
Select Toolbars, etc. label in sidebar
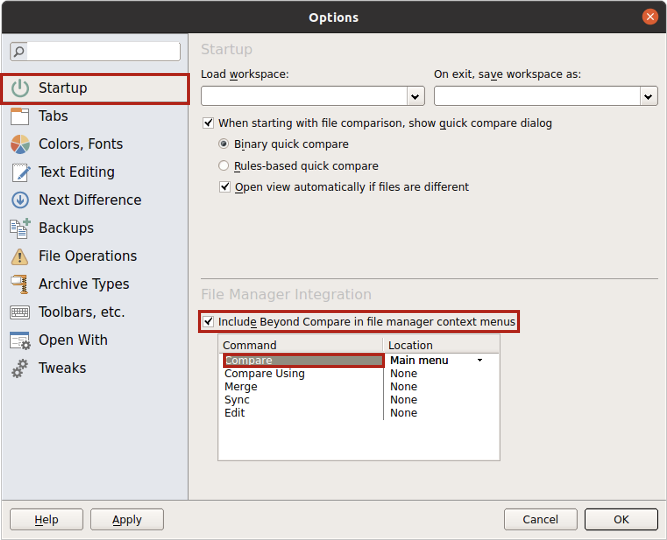click(x=82, y=312)
